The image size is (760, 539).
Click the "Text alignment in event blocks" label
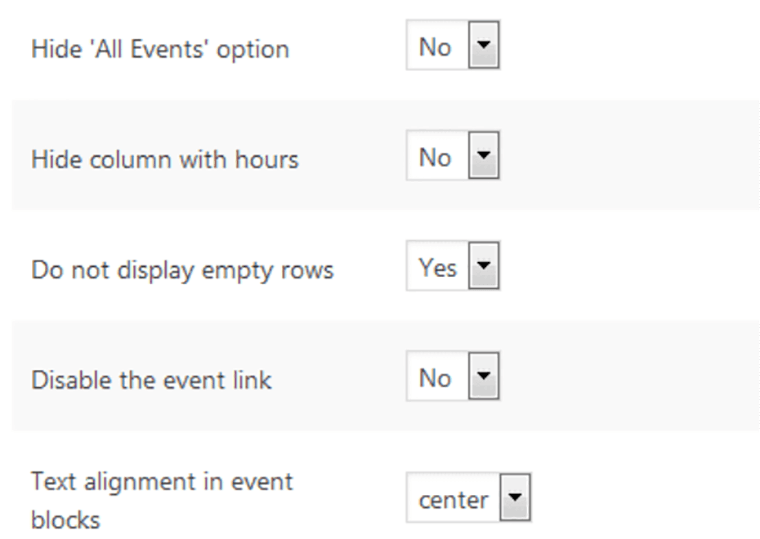162,500
